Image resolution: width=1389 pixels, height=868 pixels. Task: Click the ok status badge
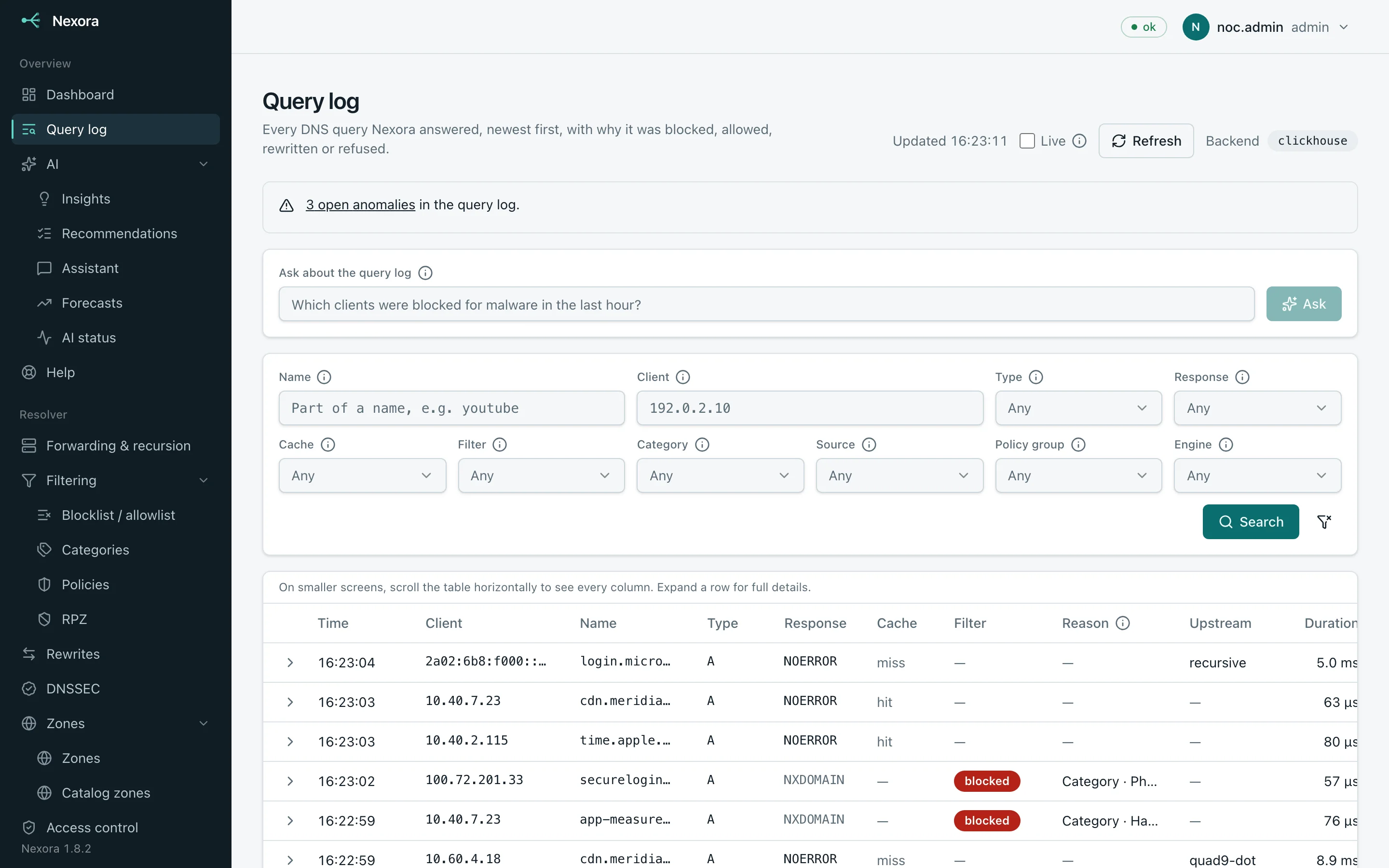(x=1144, y=27)
